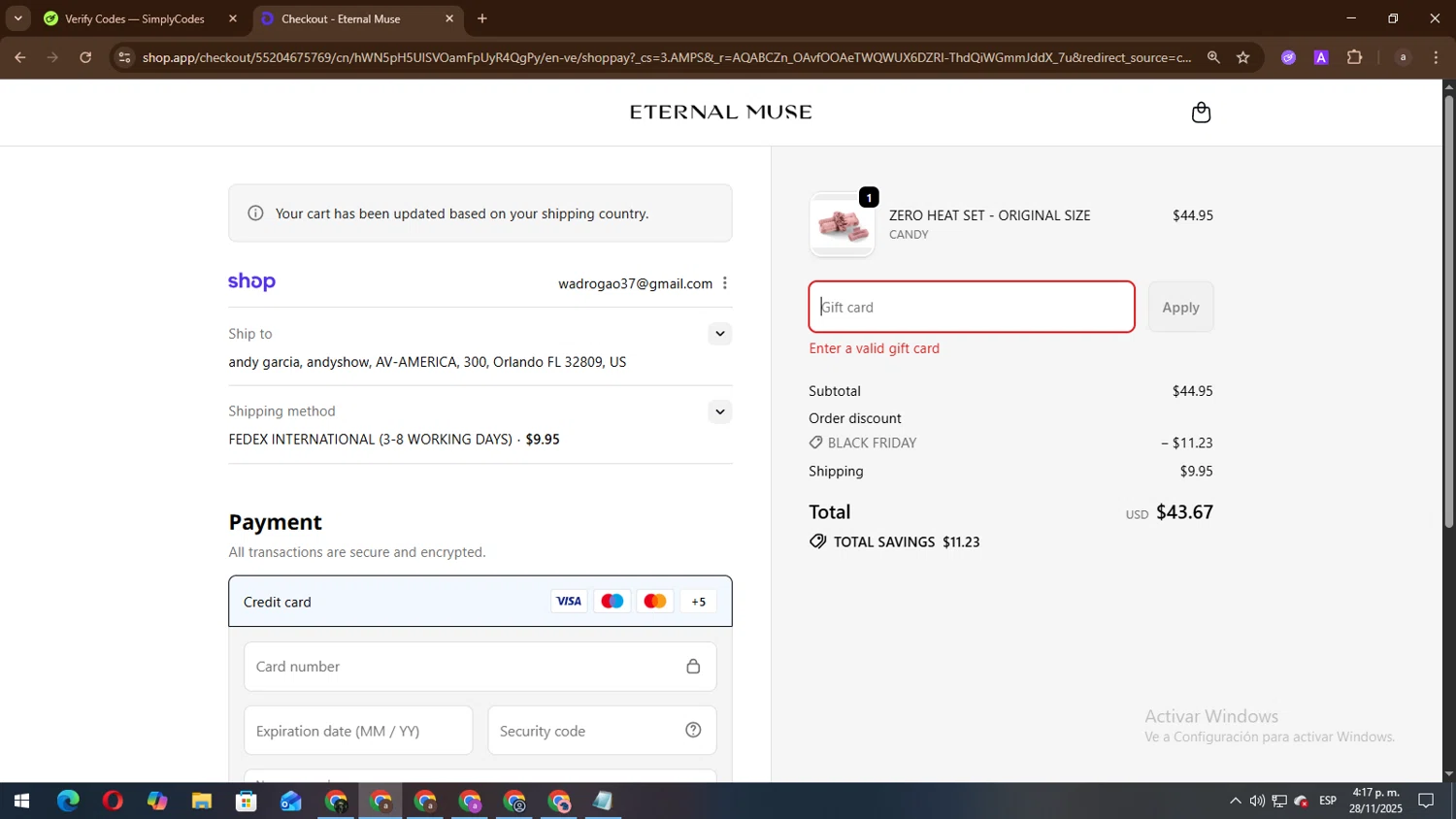Screen dimensions: 1456x819
Task: Reload the checkout page
Action: 85,57
